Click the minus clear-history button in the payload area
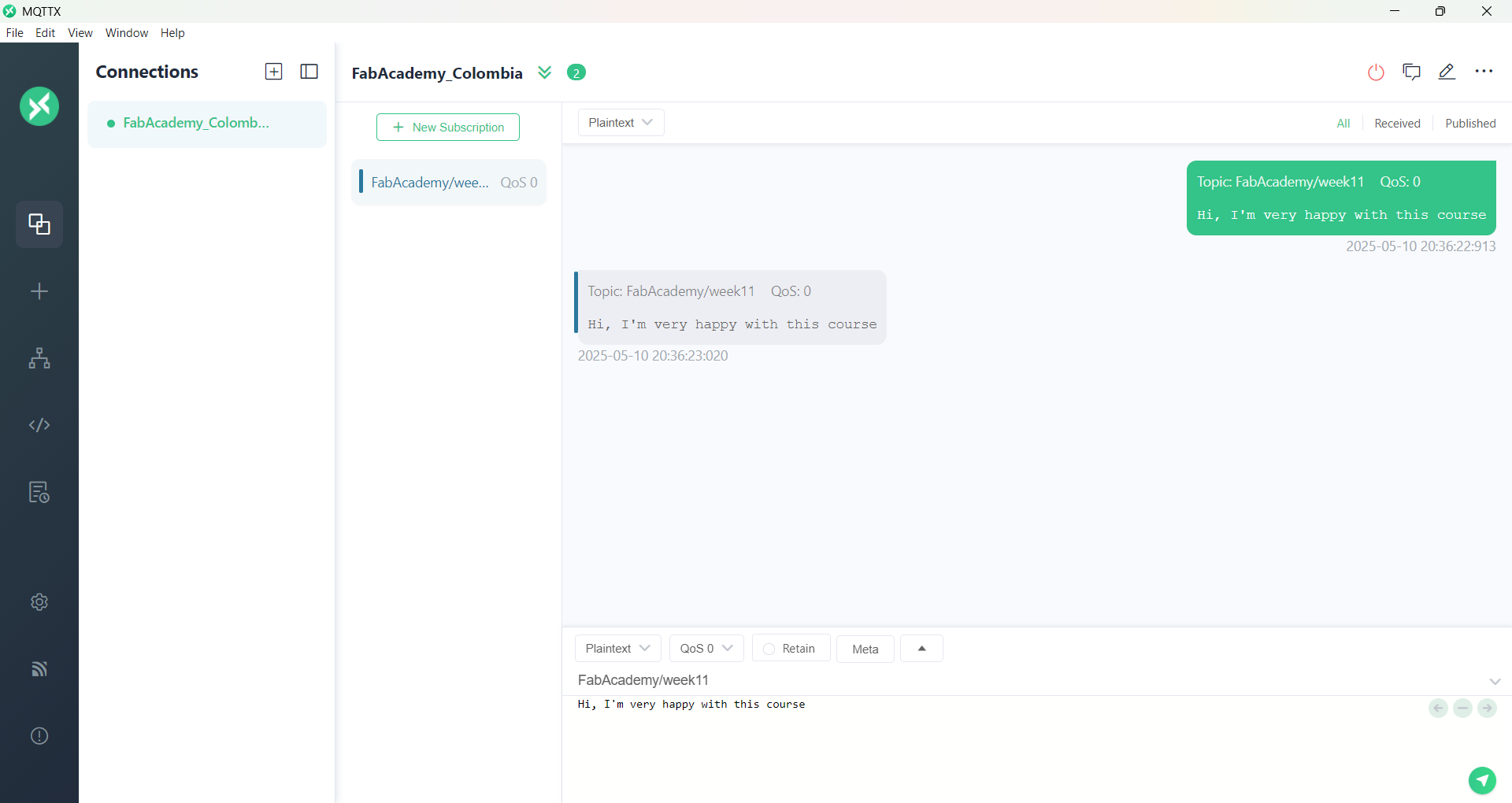This screenshot has height=803, width=1512. [x=1462, y=709]
